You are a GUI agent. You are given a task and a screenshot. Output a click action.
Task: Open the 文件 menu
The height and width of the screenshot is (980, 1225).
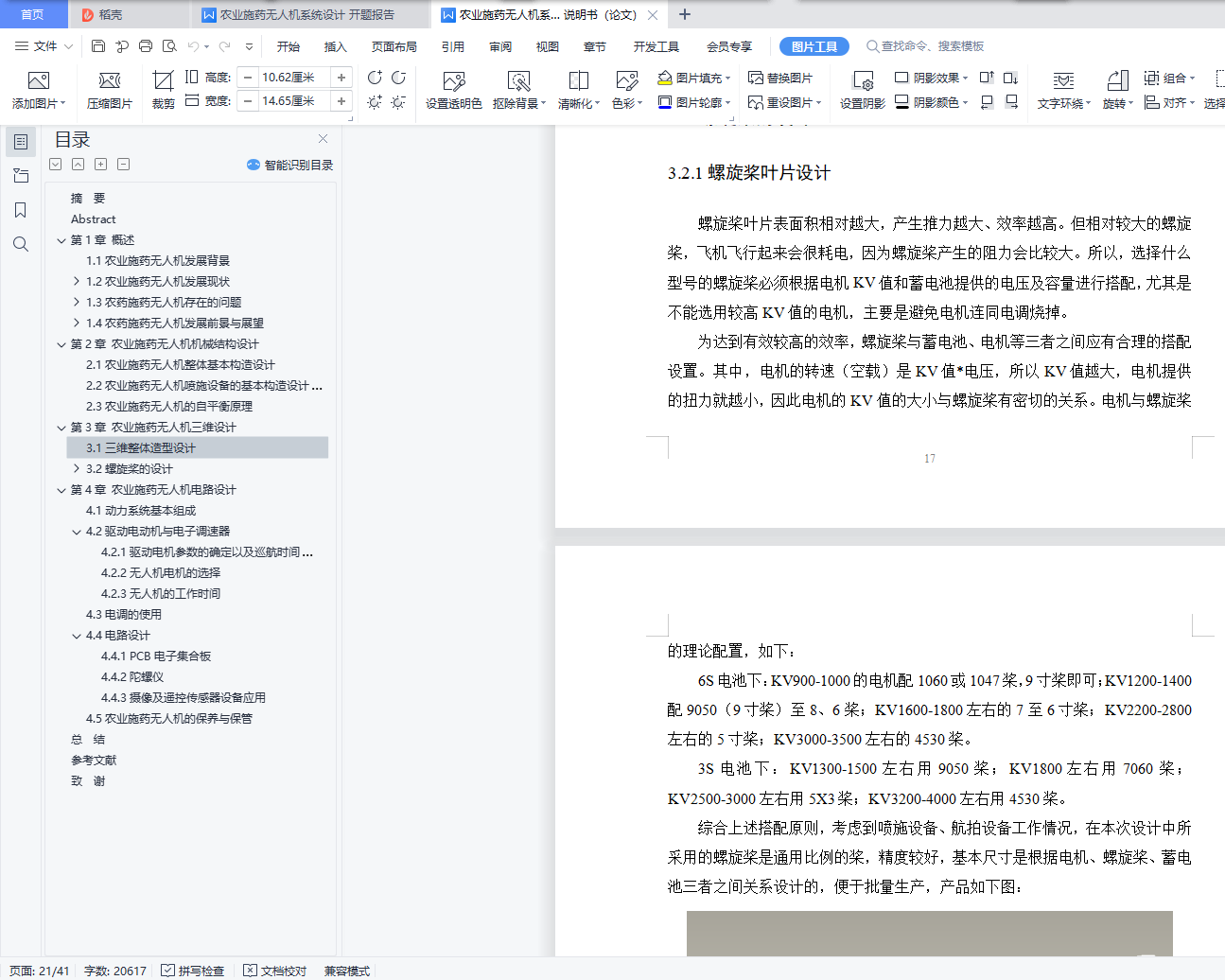(x=44, y=45)
